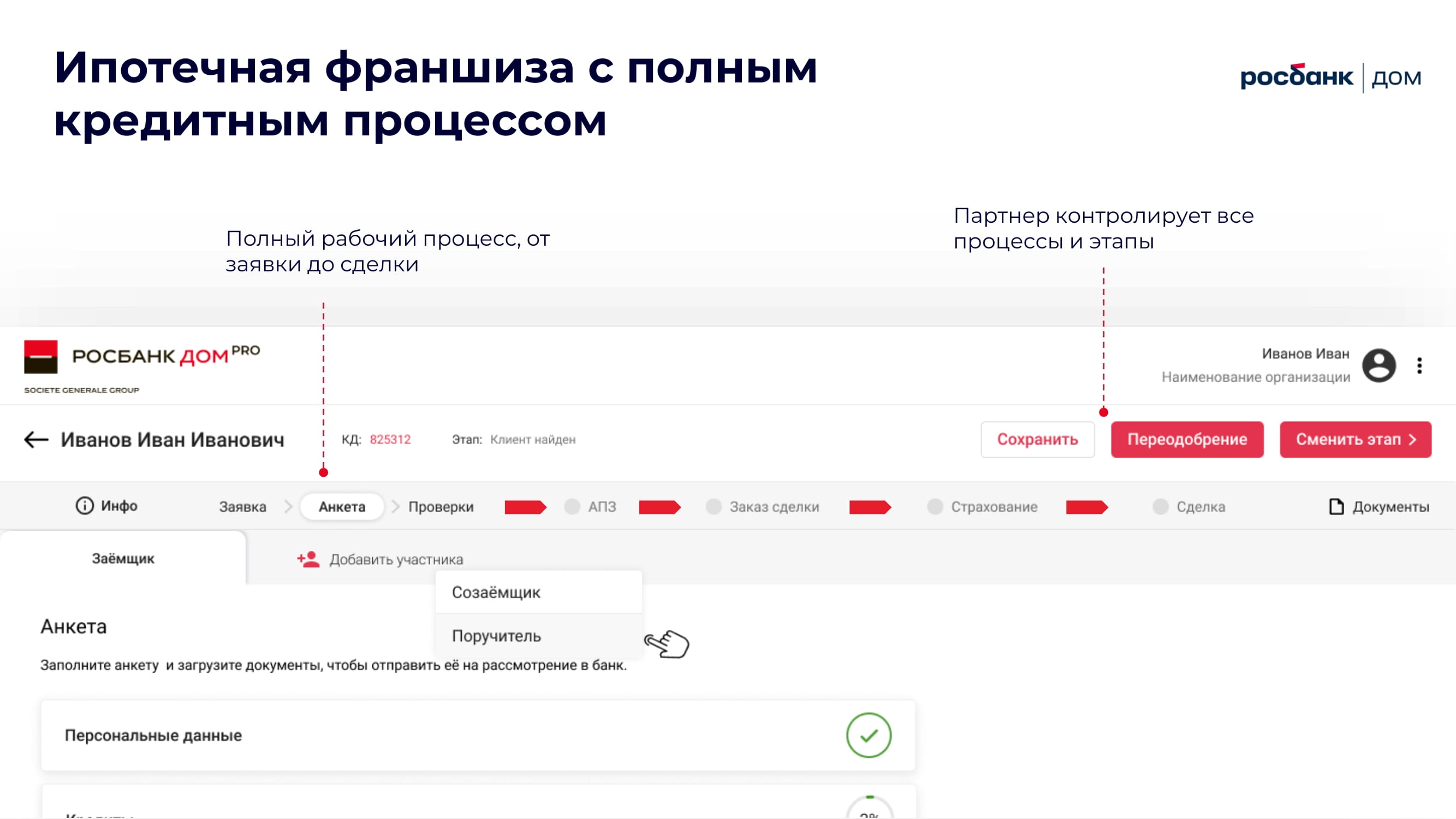The image size is (1456, 819).
Task: Open the three-dot kebab menu
Action: pos(1419,366)
